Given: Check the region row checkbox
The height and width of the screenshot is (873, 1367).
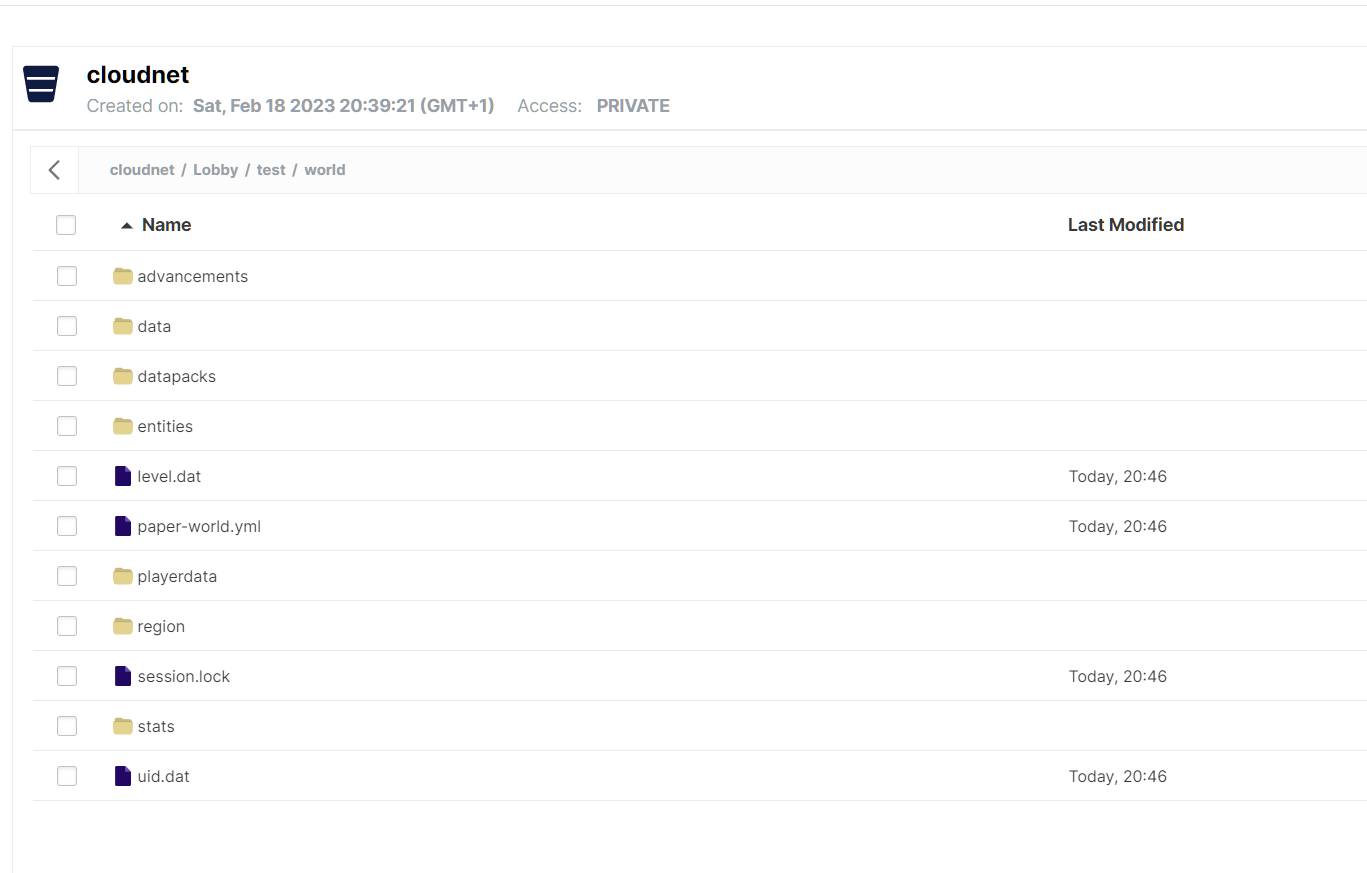Looking at the screenshot, I should coord(67,626).
